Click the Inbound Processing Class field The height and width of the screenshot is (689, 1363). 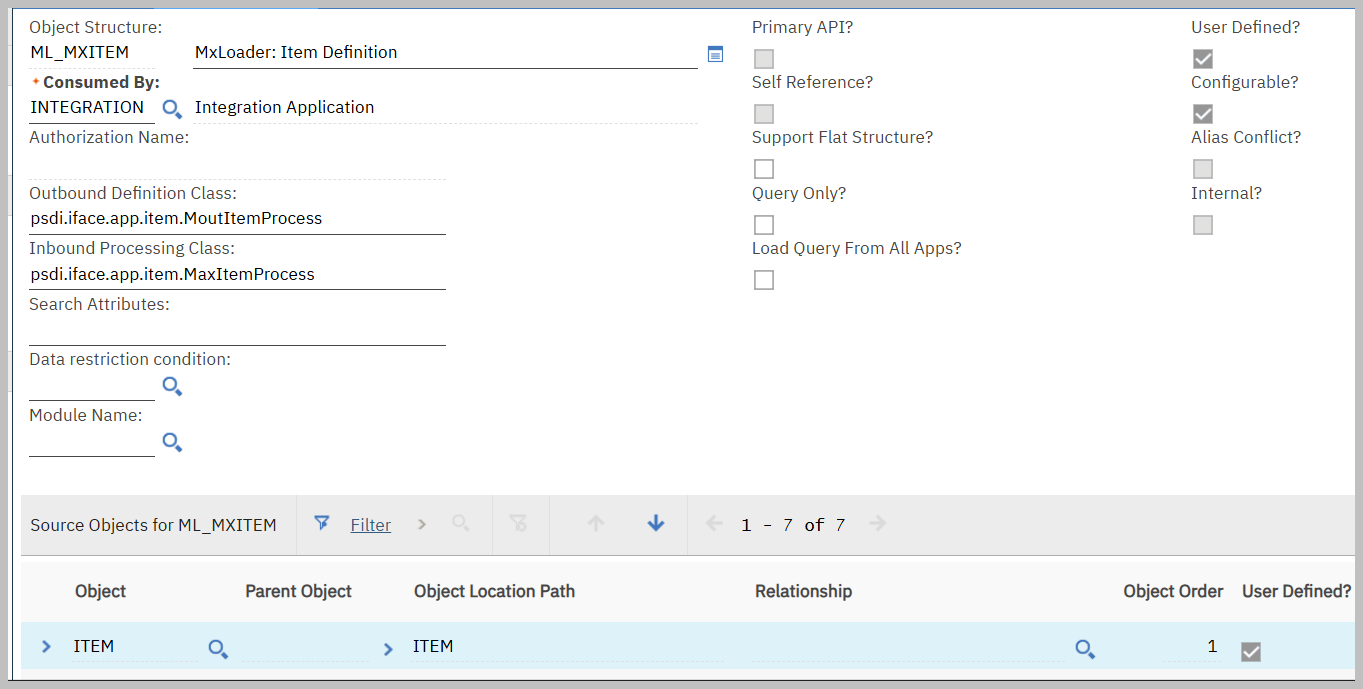(x=237, y=275)
